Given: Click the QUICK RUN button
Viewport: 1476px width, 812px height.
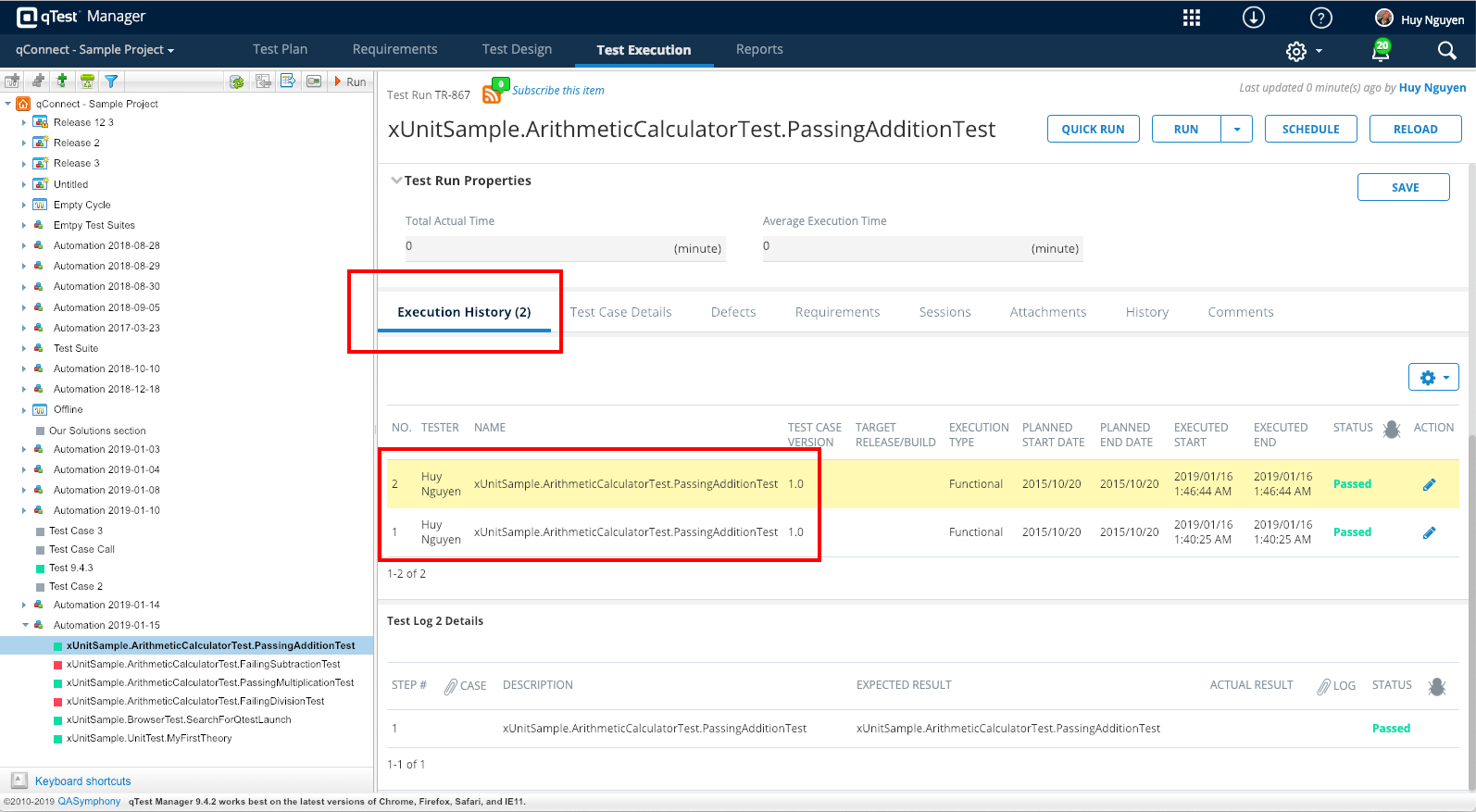Looking at the screenshot, I should 1093,130.
